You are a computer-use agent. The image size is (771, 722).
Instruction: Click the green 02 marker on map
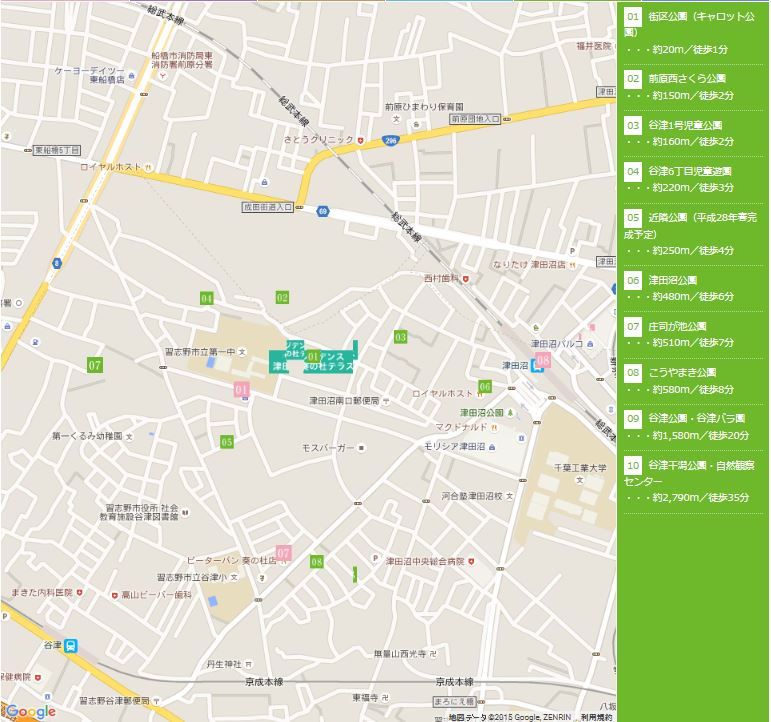pos(282,297)
